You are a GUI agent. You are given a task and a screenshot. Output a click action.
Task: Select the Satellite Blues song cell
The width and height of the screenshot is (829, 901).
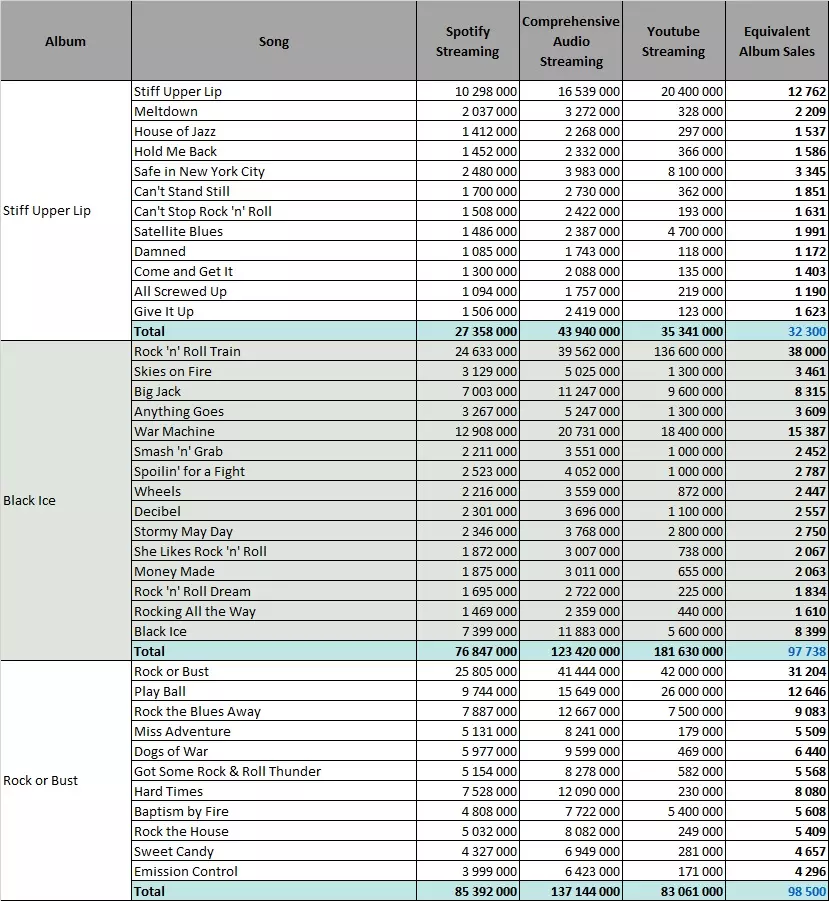click(x=273, y=232)
